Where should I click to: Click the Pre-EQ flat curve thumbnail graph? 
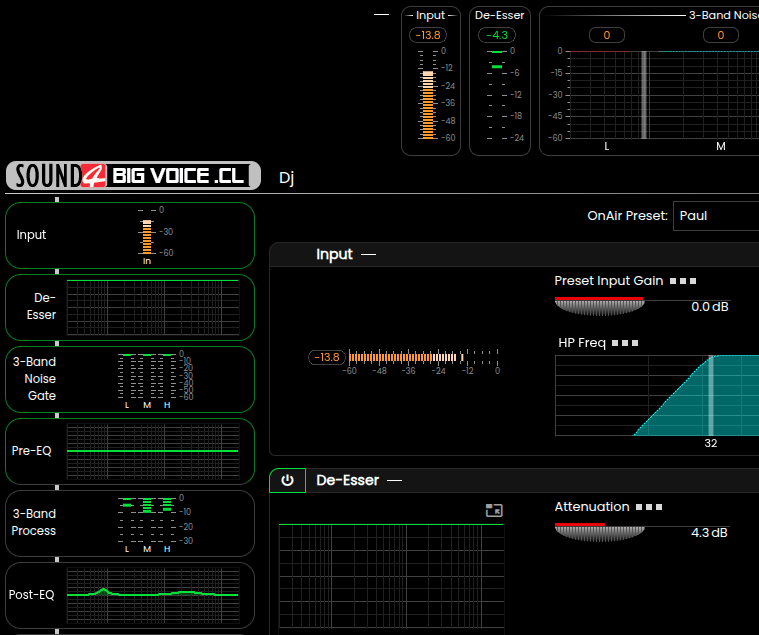click(153, 452)
